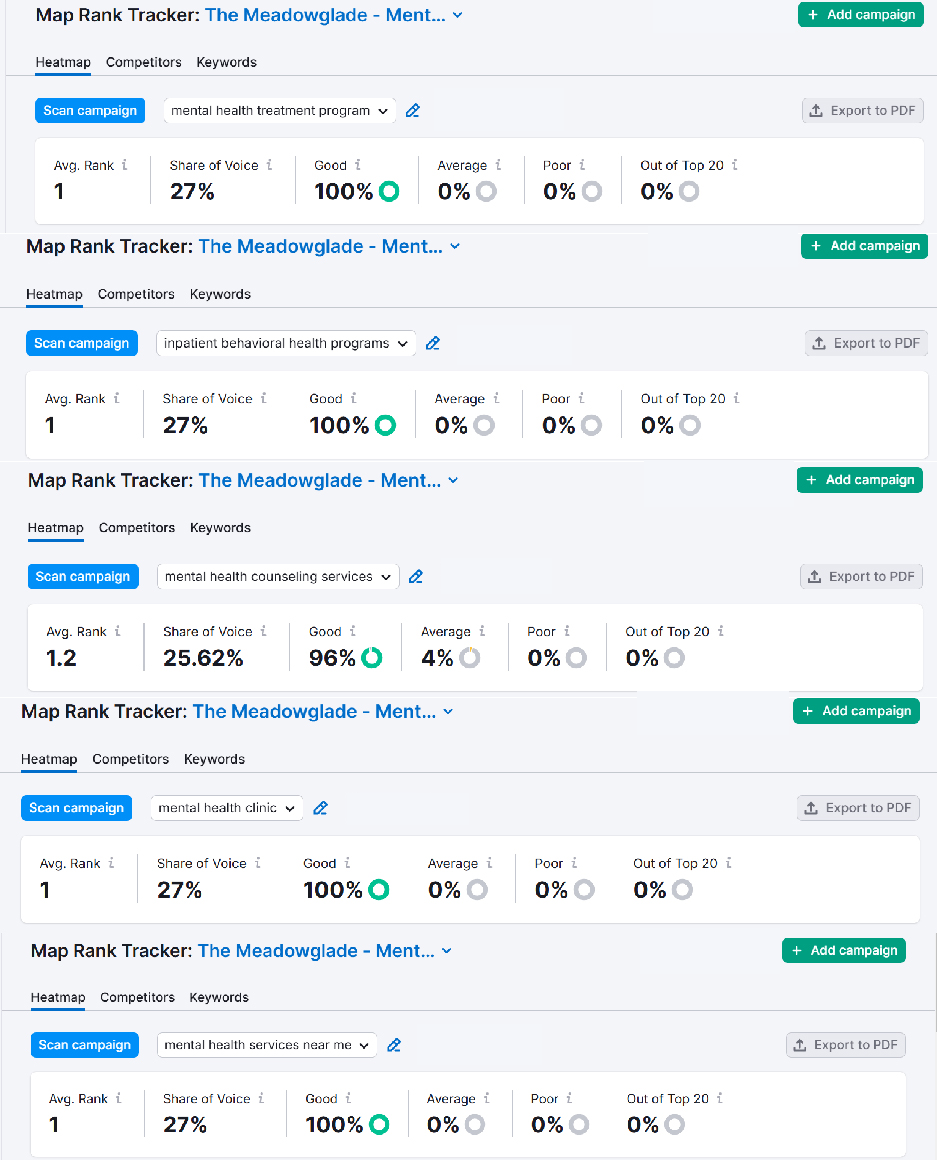The height and width of the screenshot is (1160, 937).
Task: Open the "mental health clinic" keyword dropdown
Action: click(226, 808)
